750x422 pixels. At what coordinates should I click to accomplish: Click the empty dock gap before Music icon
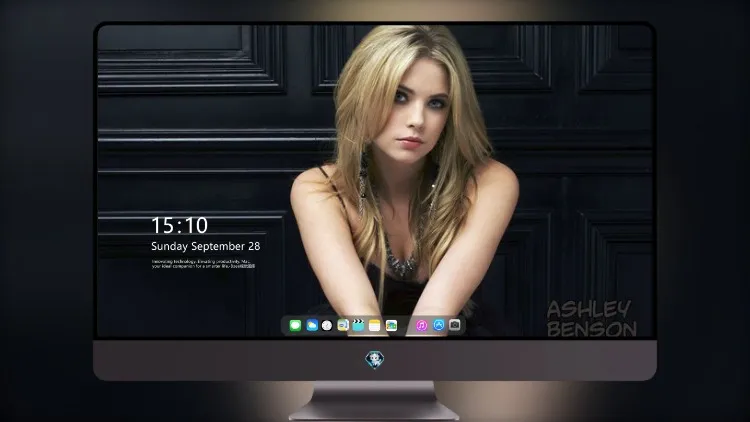click(407, 325)
